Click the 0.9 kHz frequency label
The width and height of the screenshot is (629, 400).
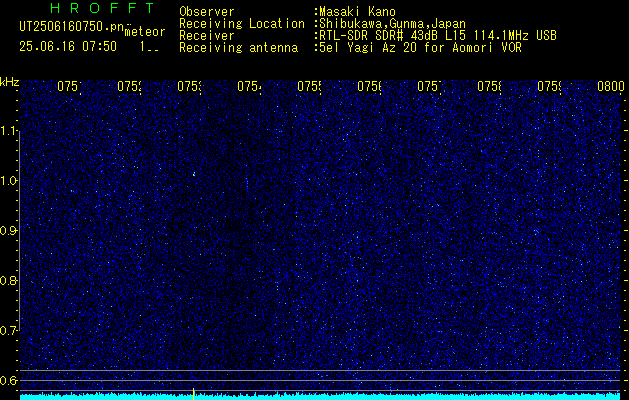coord(9,231)
